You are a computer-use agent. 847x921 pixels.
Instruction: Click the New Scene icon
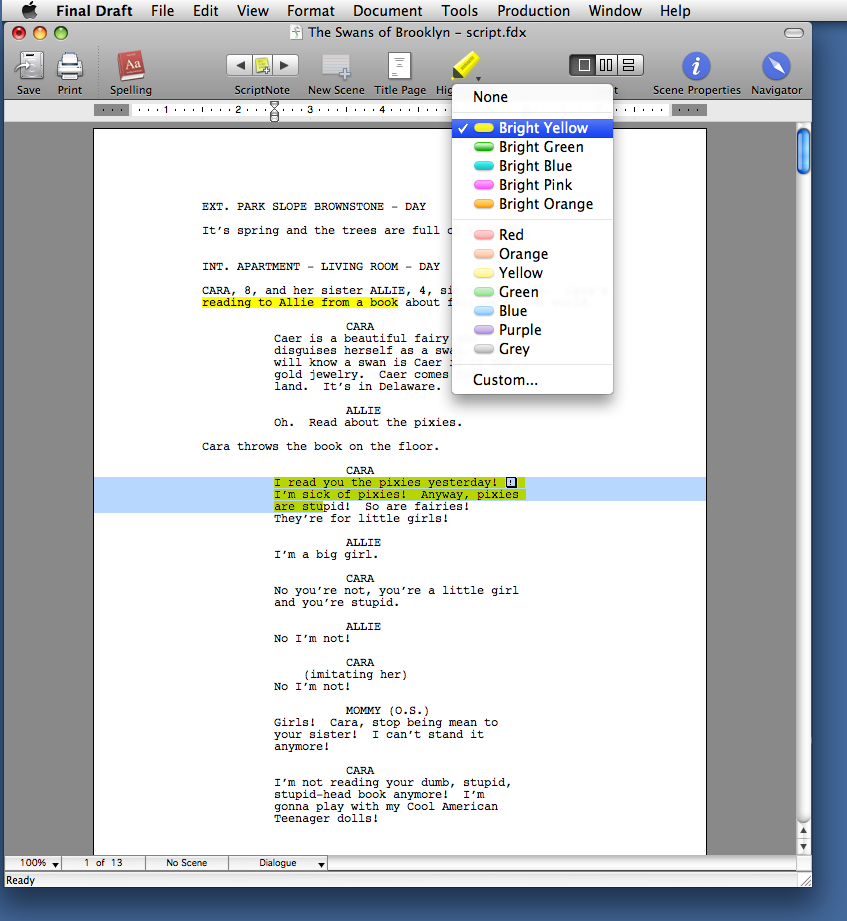(x=337, y=66)
